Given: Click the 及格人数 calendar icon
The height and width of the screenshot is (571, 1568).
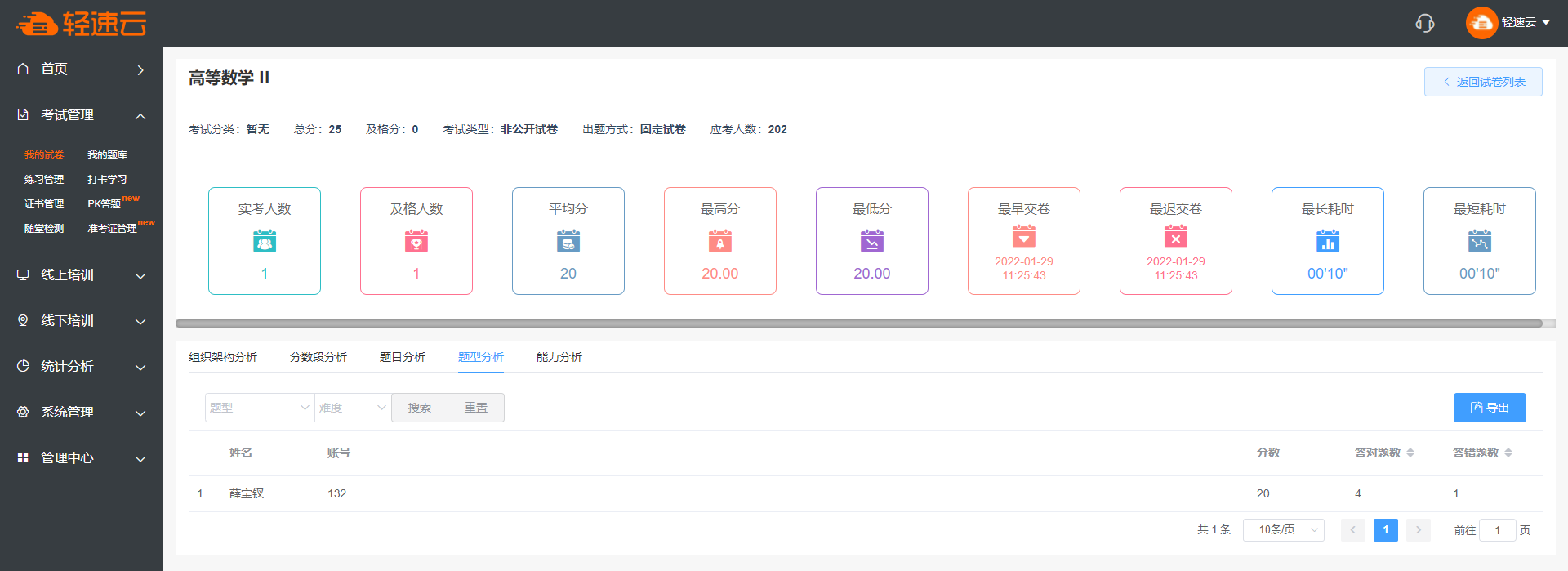Looking at the screenshot, I should click(416, 241).
